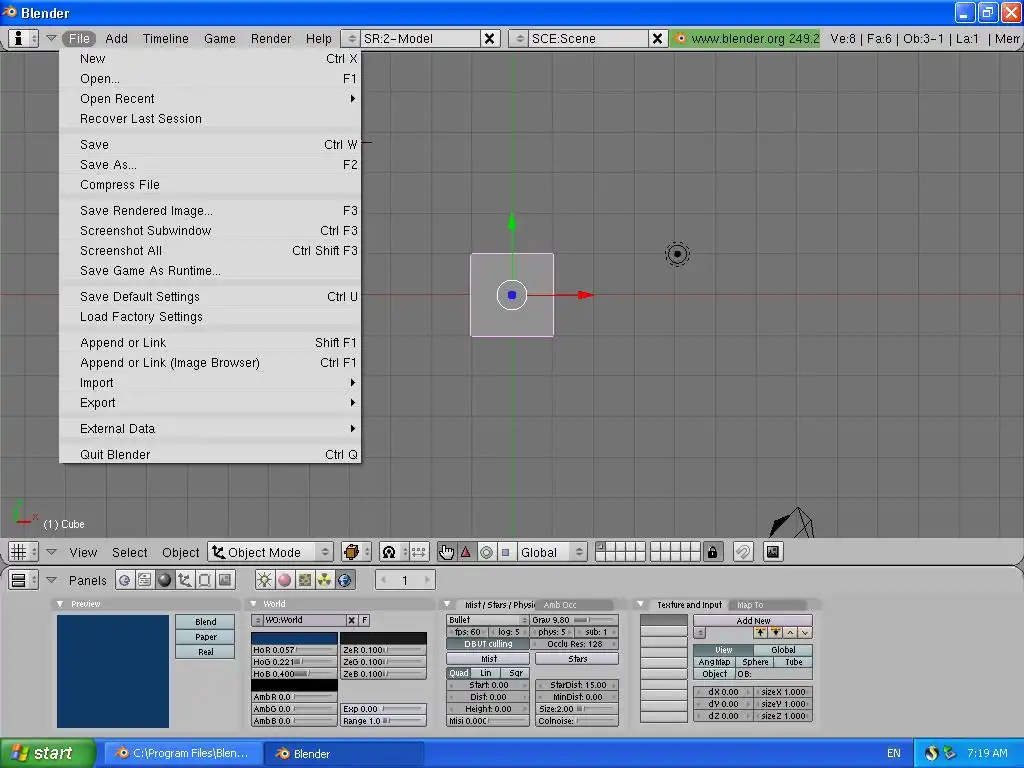
Task: Open the Bullet physics engine dropdown
Action: pyautogui.click(x=488, y=620)
